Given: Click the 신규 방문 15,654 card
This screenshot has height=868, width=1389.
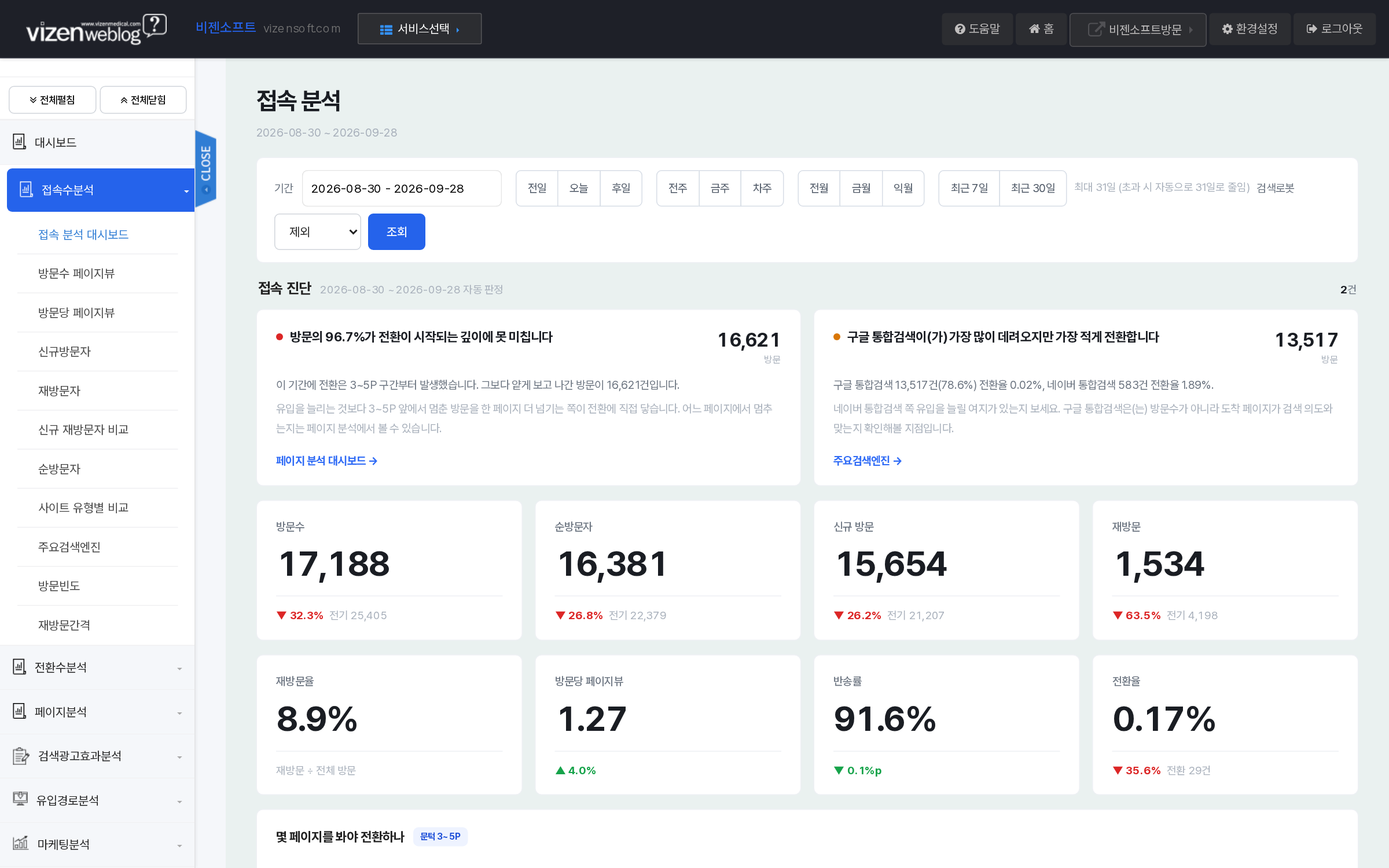Looking at the screenshot, I should 946,571.
